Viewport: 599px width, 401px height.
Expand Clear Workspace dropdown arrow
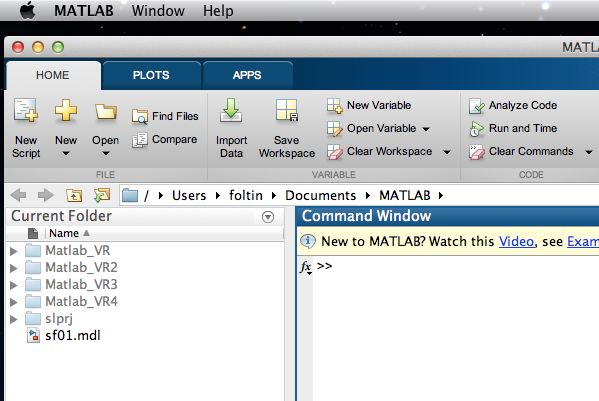click(x=447, y=152)
